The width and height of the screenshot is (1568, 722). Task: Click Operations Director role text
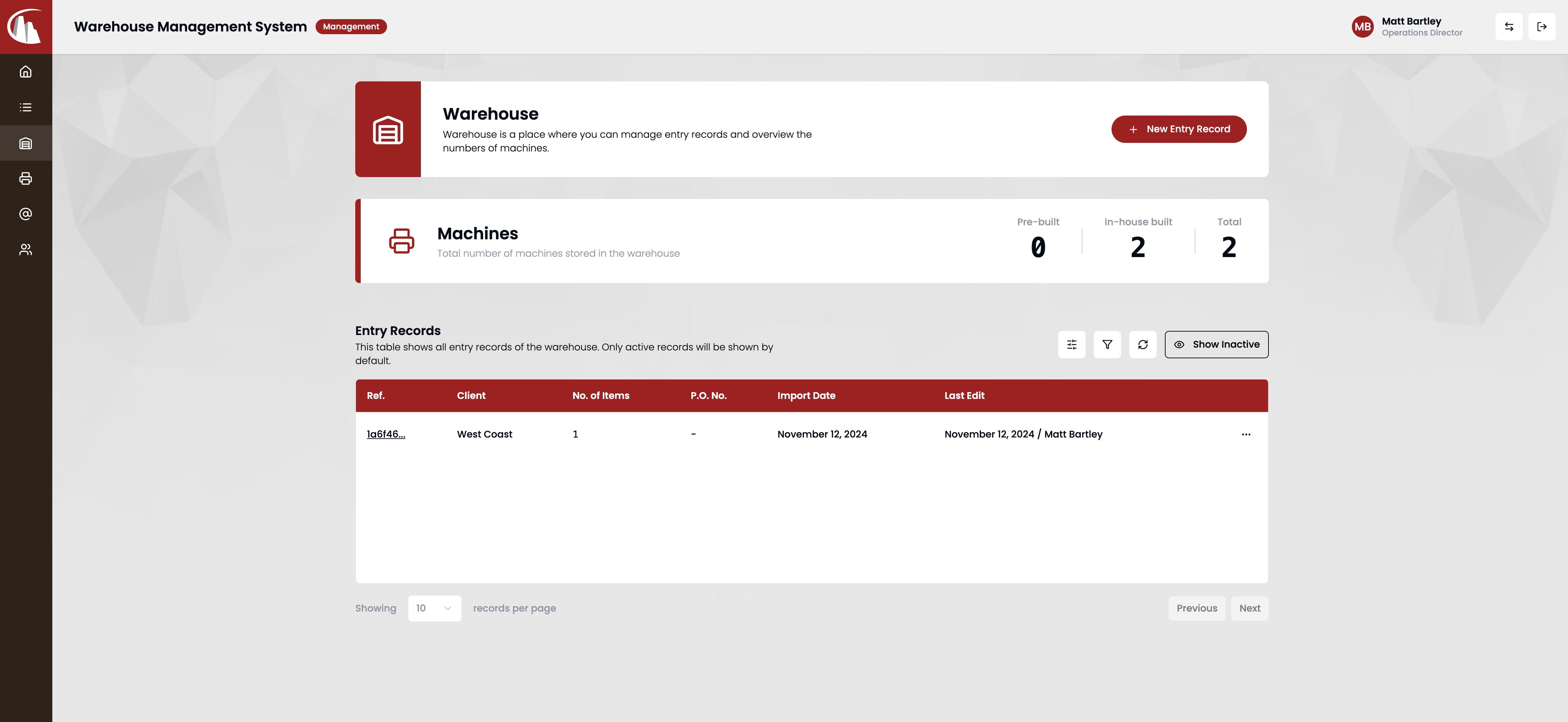pos(1421,33)
